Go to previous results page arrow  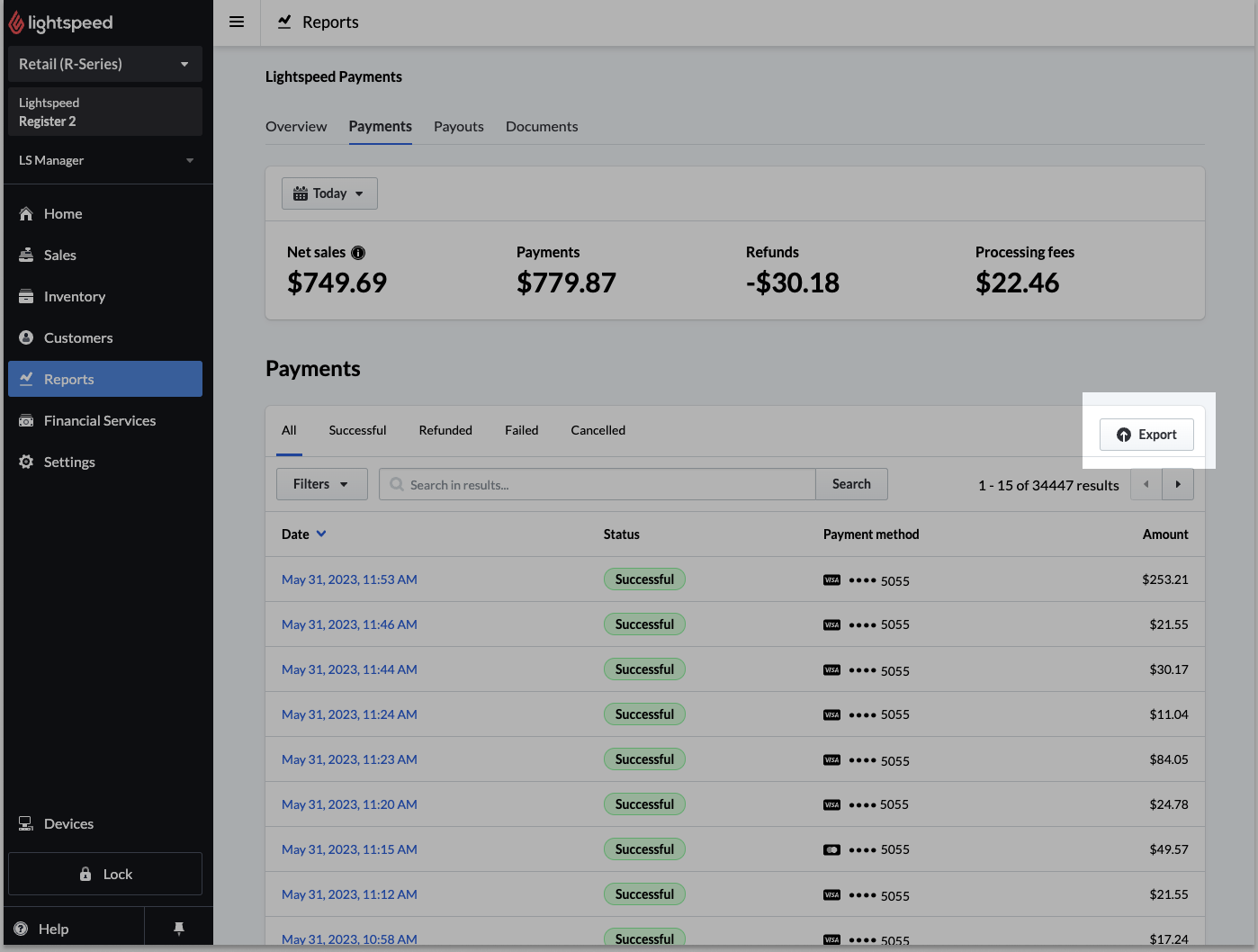[1146, 484]
